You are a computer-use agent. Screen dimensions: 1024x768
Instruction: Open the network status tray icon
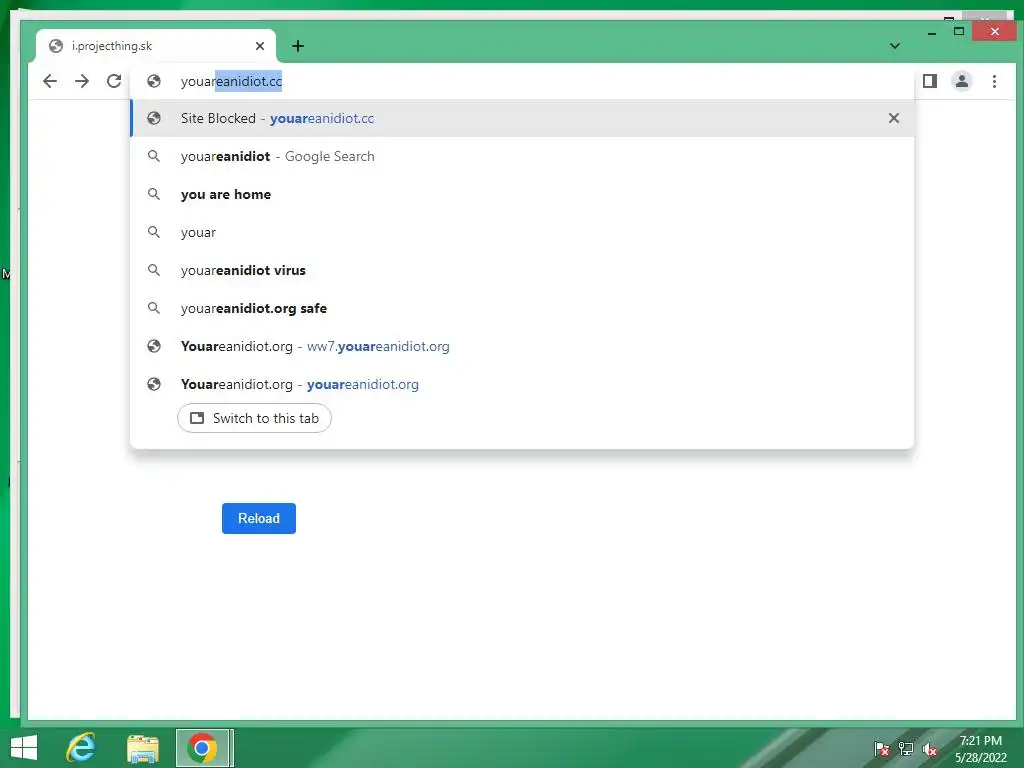coord(906,749)
